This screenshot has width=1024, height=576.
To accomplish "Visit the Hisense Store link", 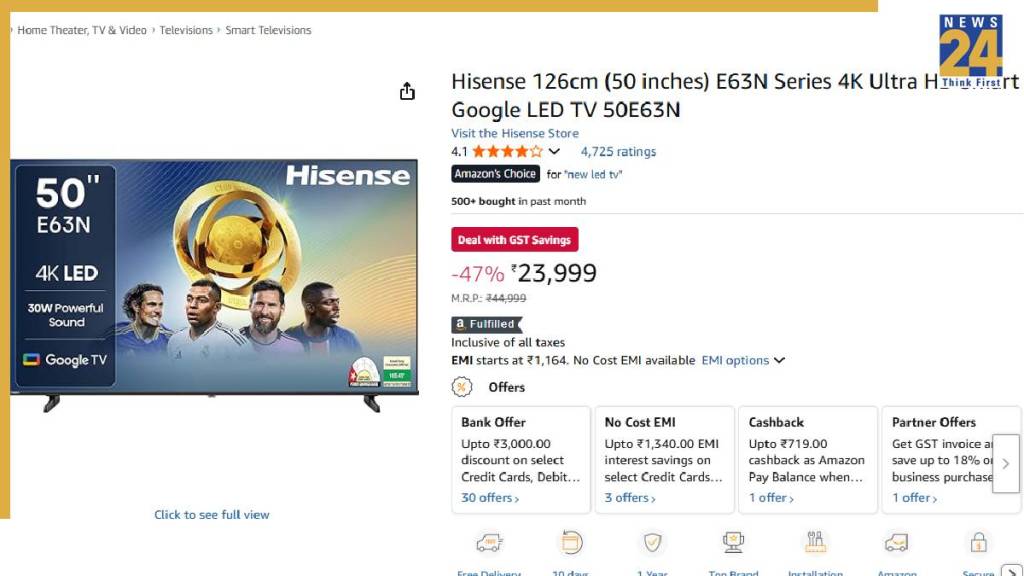I will [x=515, y=133].
